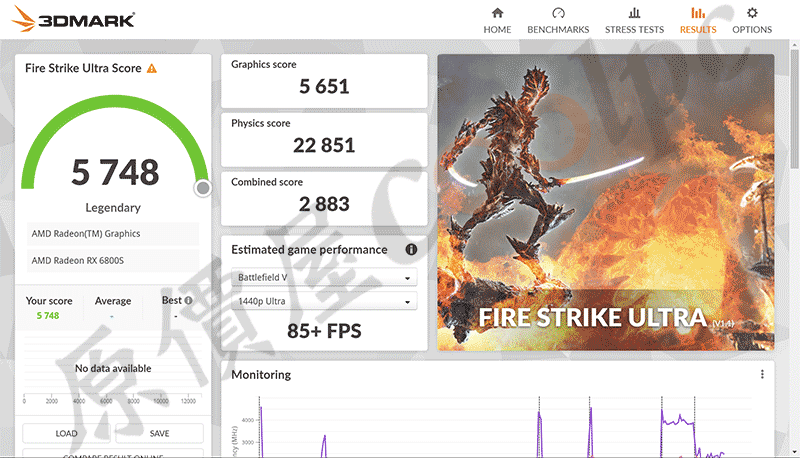The height and width of the screenshot is (458, 800).
Task: Click the info icon next to Best
Action: (x=188, y=300)
